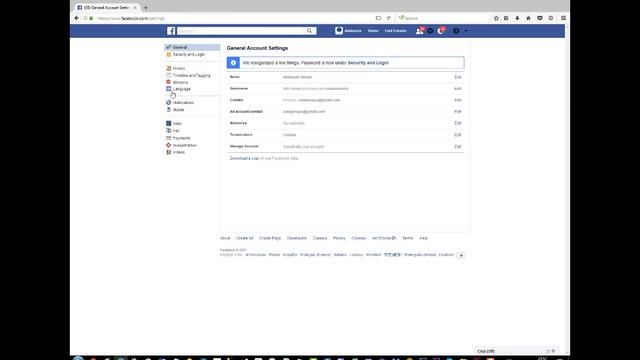The image size is (640, 360).
Task: Edit the Temperature row
Action: 458,135
